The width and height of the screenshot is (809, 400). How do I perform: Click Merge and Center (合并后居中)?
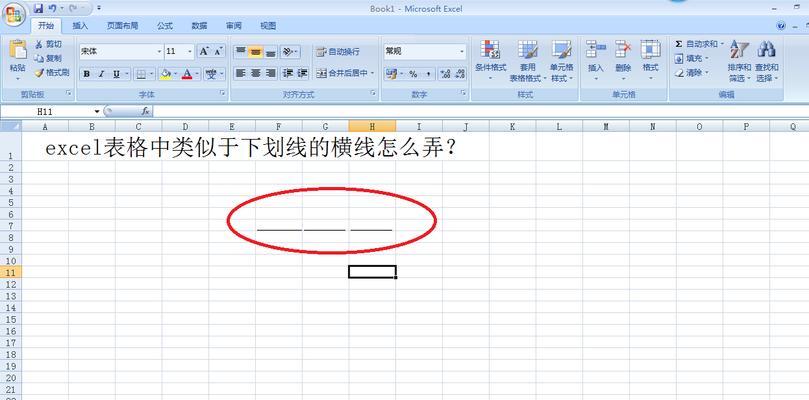(x=345, y=74)
